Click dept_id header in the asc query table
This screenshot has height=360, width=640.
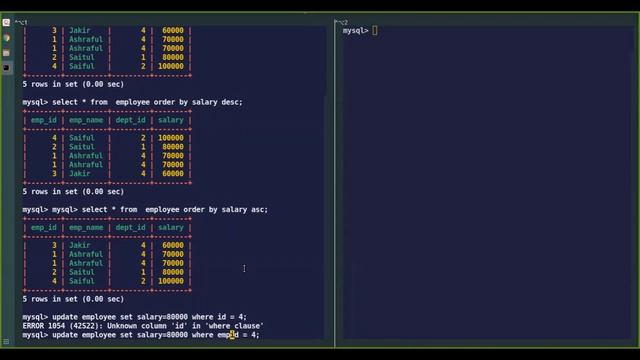coord(131,228)
